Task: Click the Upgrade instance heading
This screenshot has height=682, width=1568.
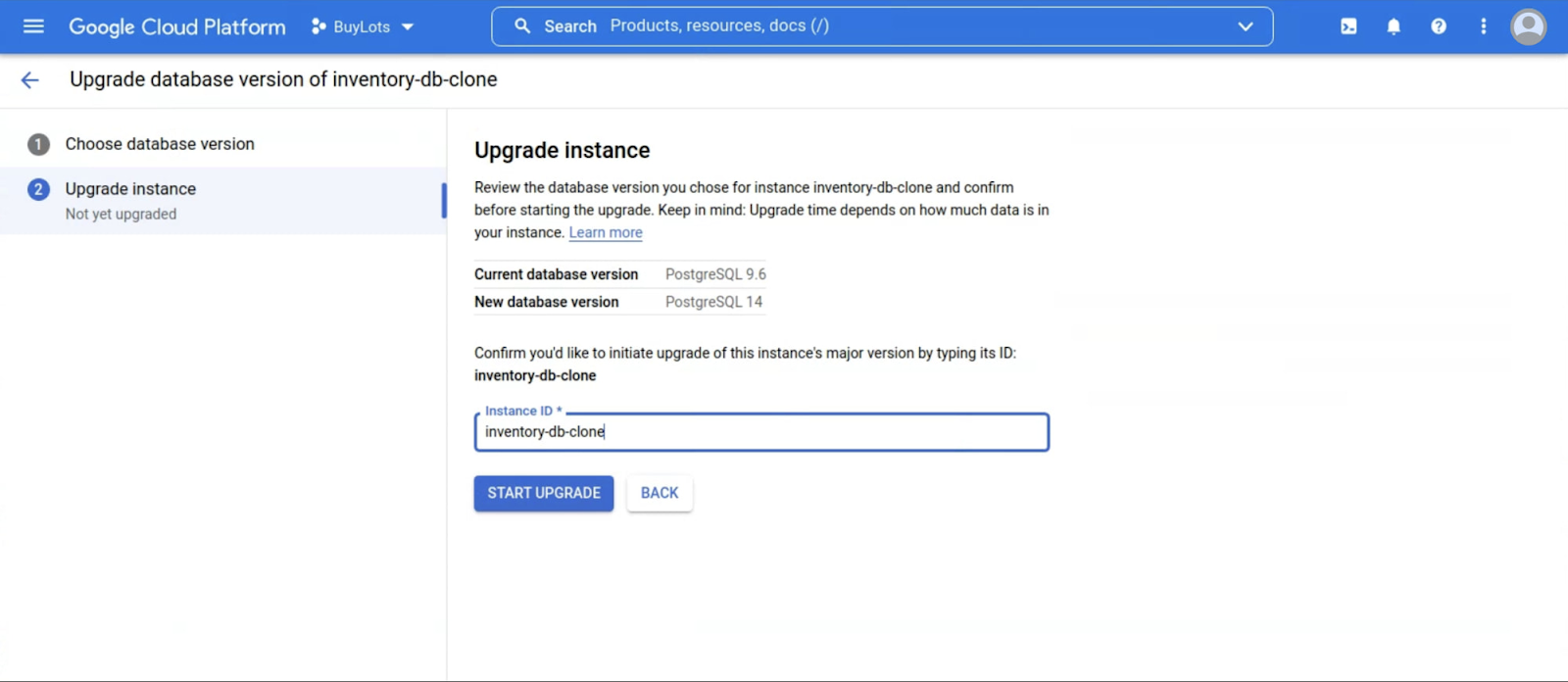Action: pos(563,150)
